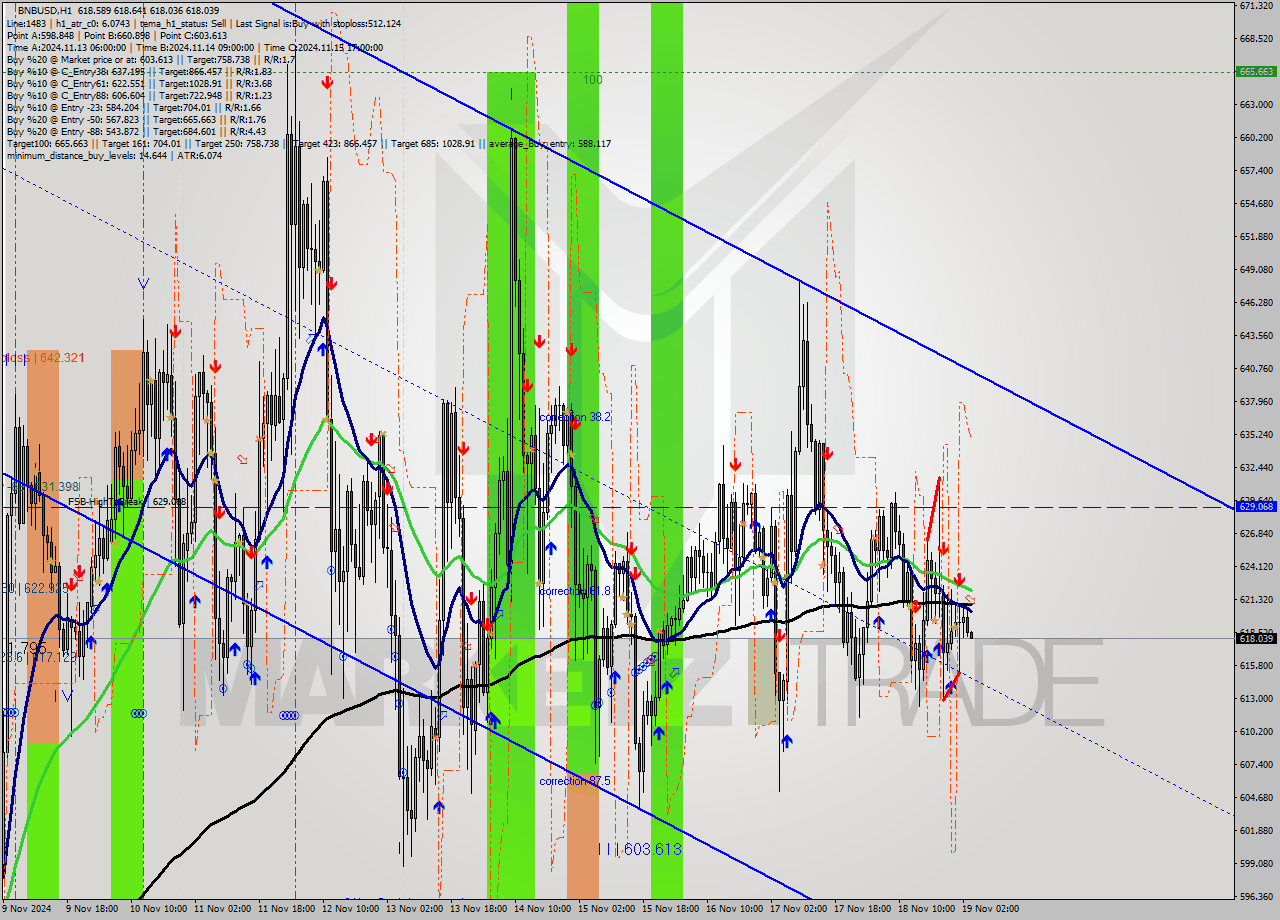The image size is (1280, 920).
Task: Click the 671.320 price axis value
Action: click(1255, 6)
